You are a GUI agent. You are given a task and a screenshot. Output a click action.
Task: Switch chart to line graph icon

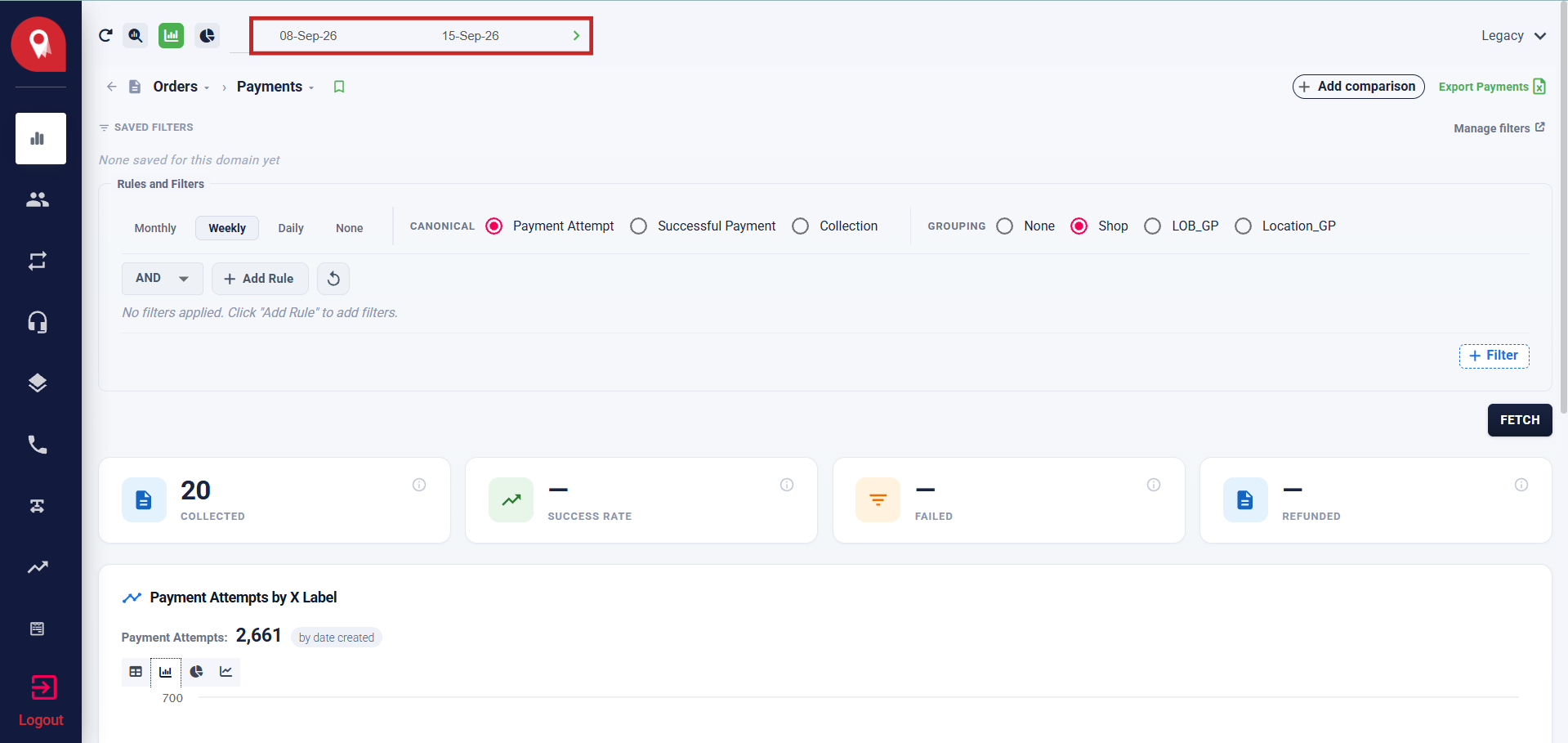(226, 672)
